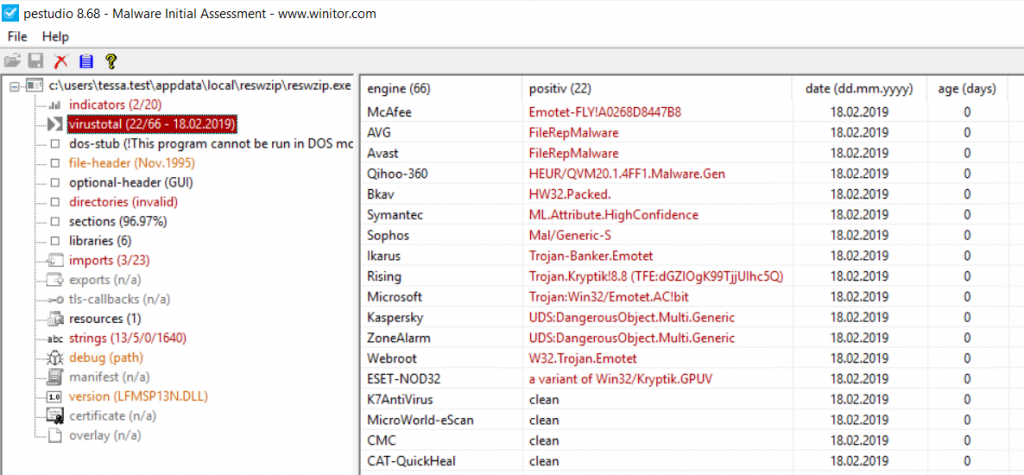This screenshot has width=1024, height=475.
Task: Click ML.Attribute.HighConfidence result
Action: point(613,215)
